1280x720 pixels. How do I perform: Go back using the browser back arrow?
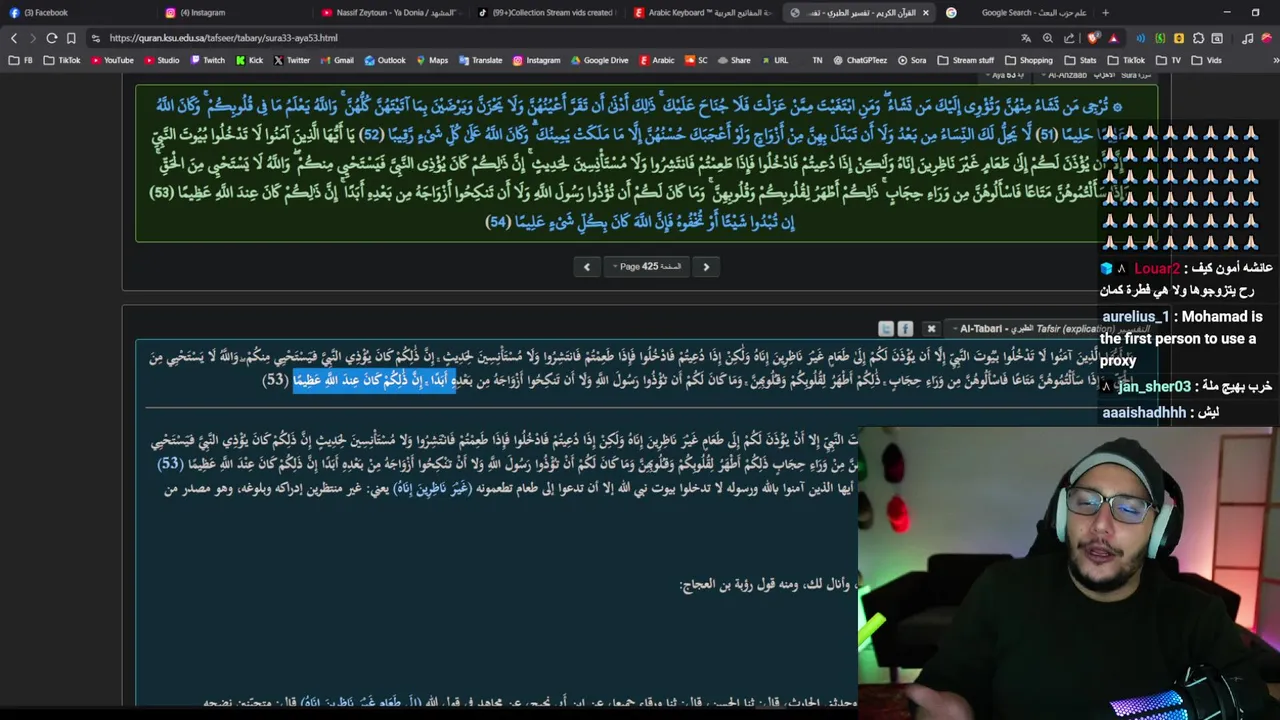[x=14, y=38]
